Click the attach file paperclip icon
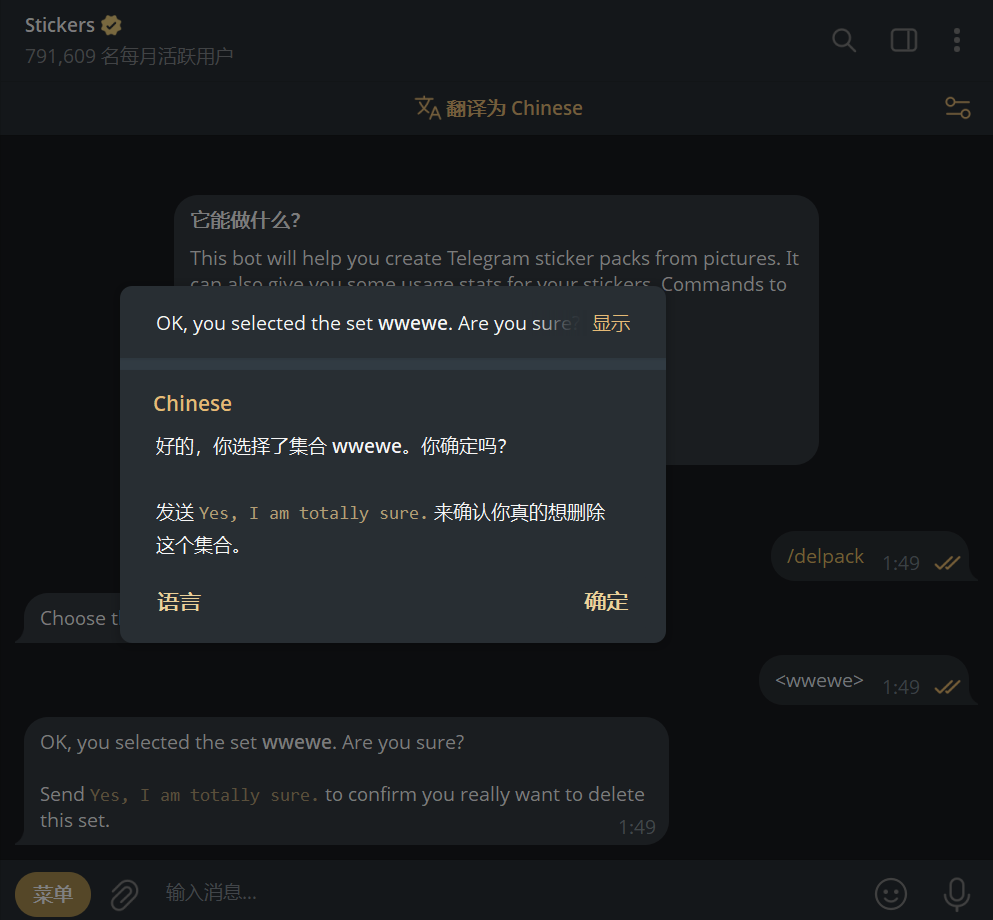993x920 pixels. coord(125,894)
